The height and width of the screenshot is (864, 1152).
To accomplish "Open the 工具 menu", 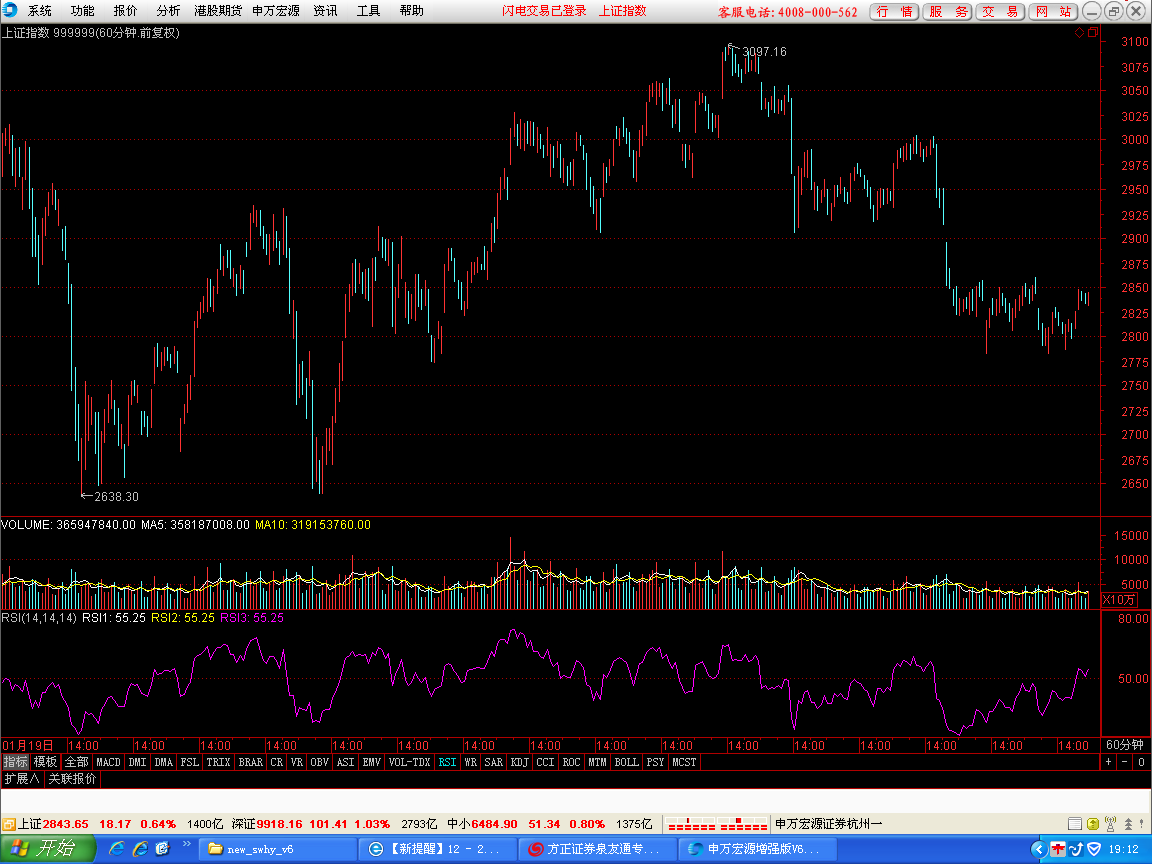I will coord(368,10).
